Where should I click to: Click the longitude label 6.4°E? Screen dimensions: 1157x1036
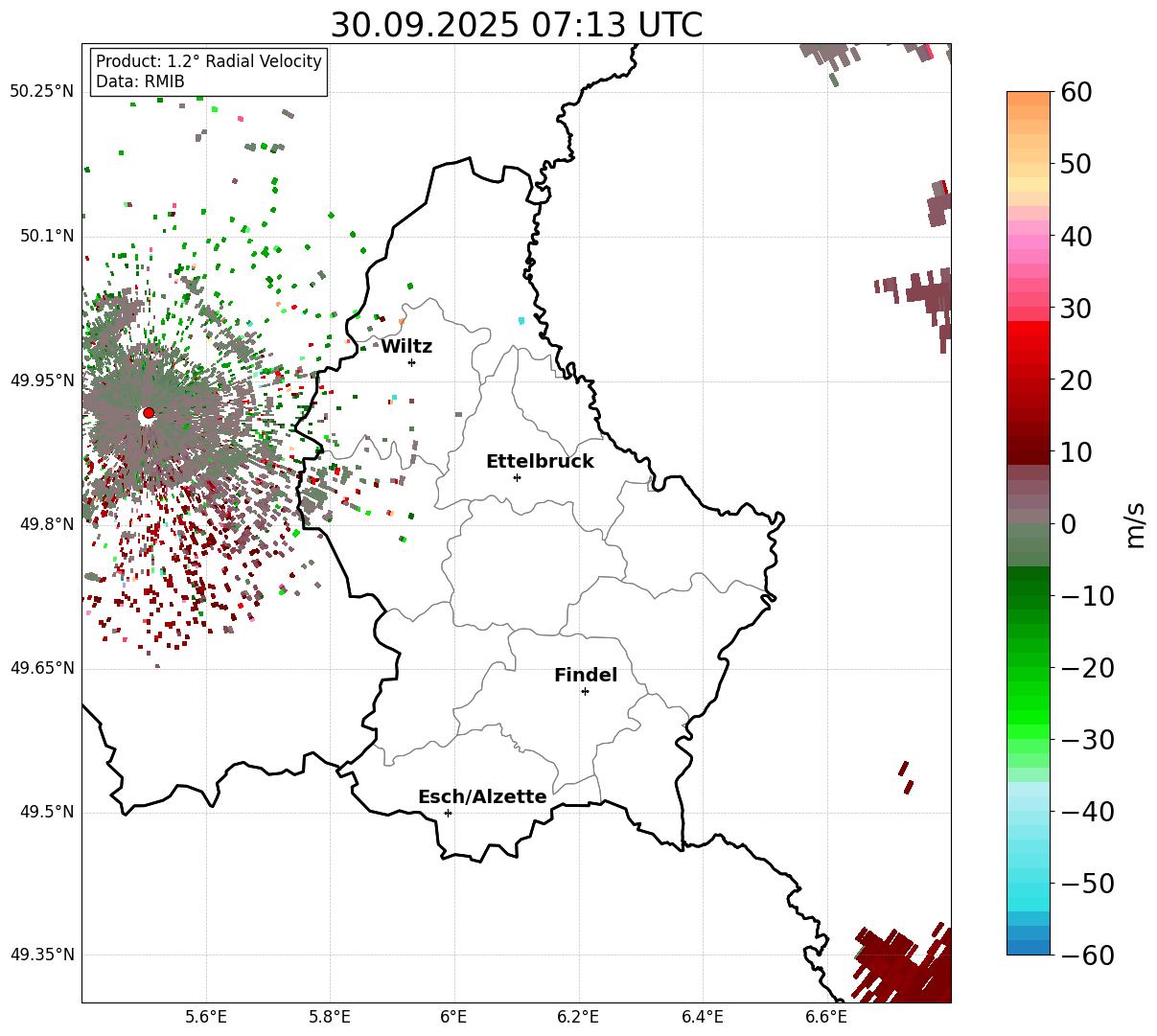(702, 1017)
